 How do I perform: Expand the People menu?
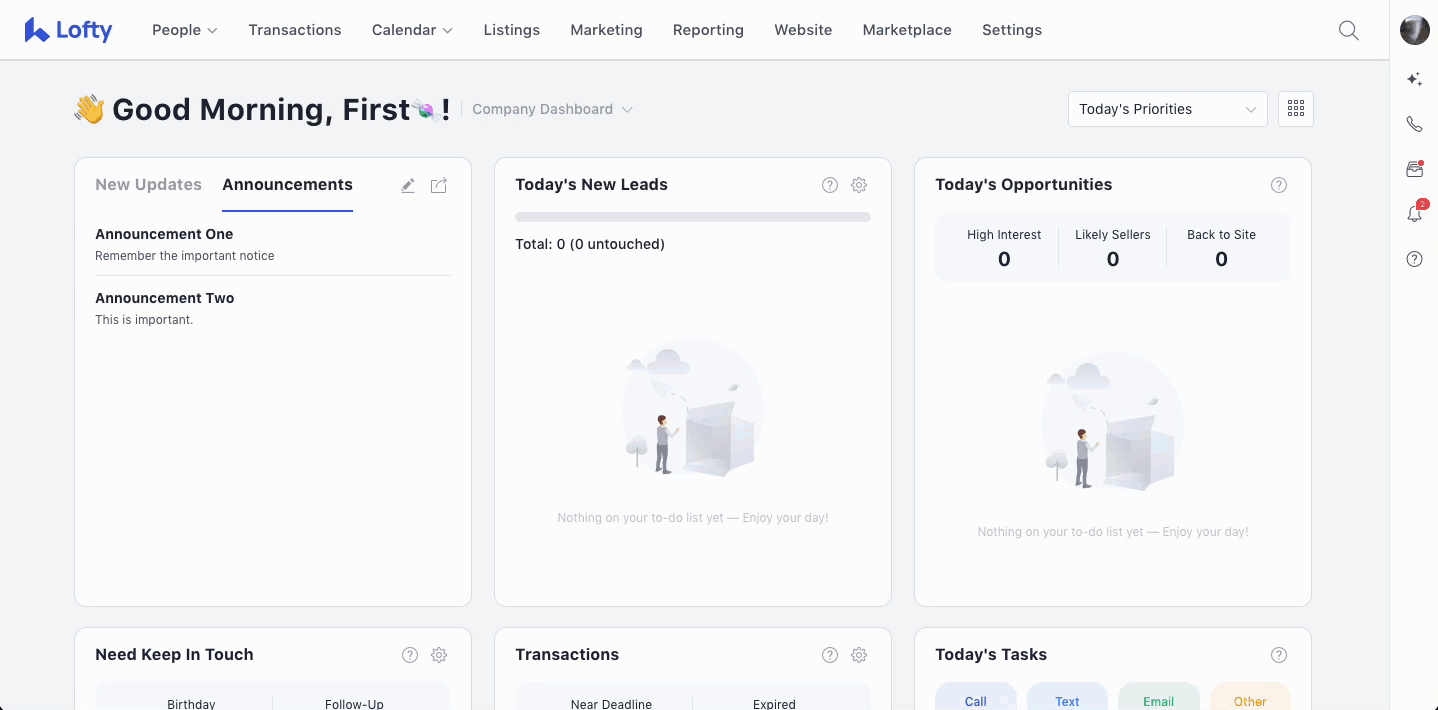184,30
